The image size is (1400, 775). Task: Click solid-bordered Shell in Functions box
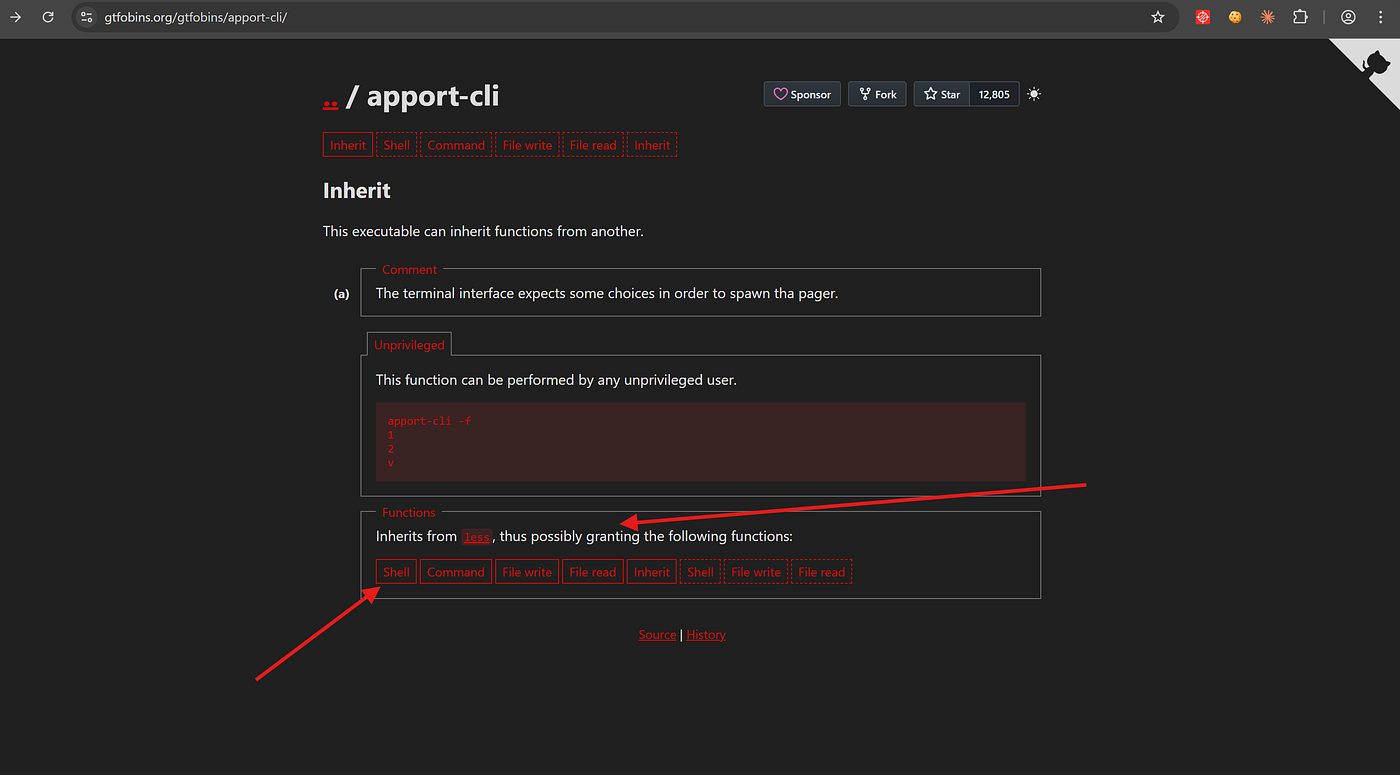pyautogui.click(x=396, y=572)
